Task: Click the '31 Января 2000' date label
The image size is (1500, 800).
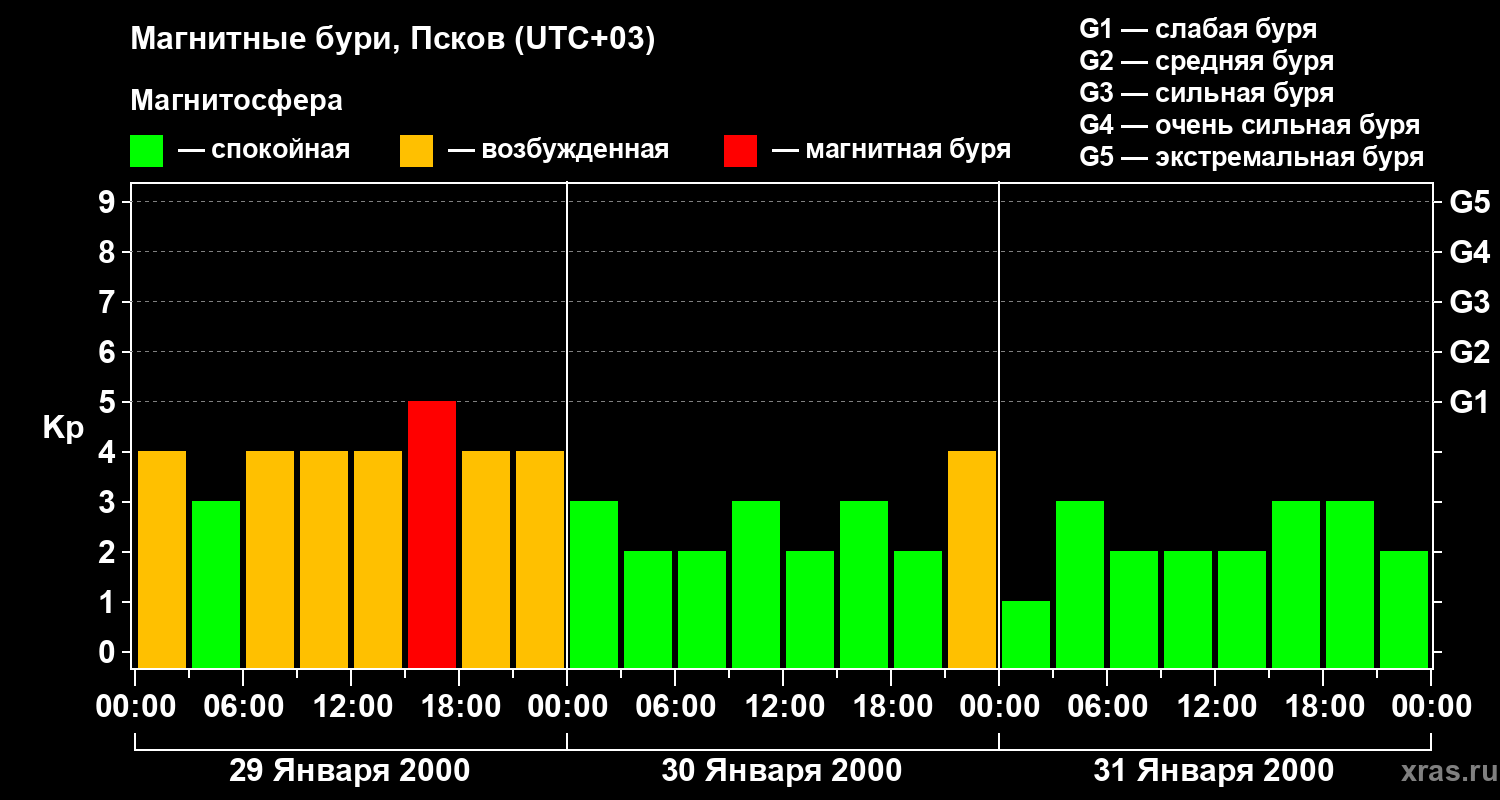Action: point(1214,771)
